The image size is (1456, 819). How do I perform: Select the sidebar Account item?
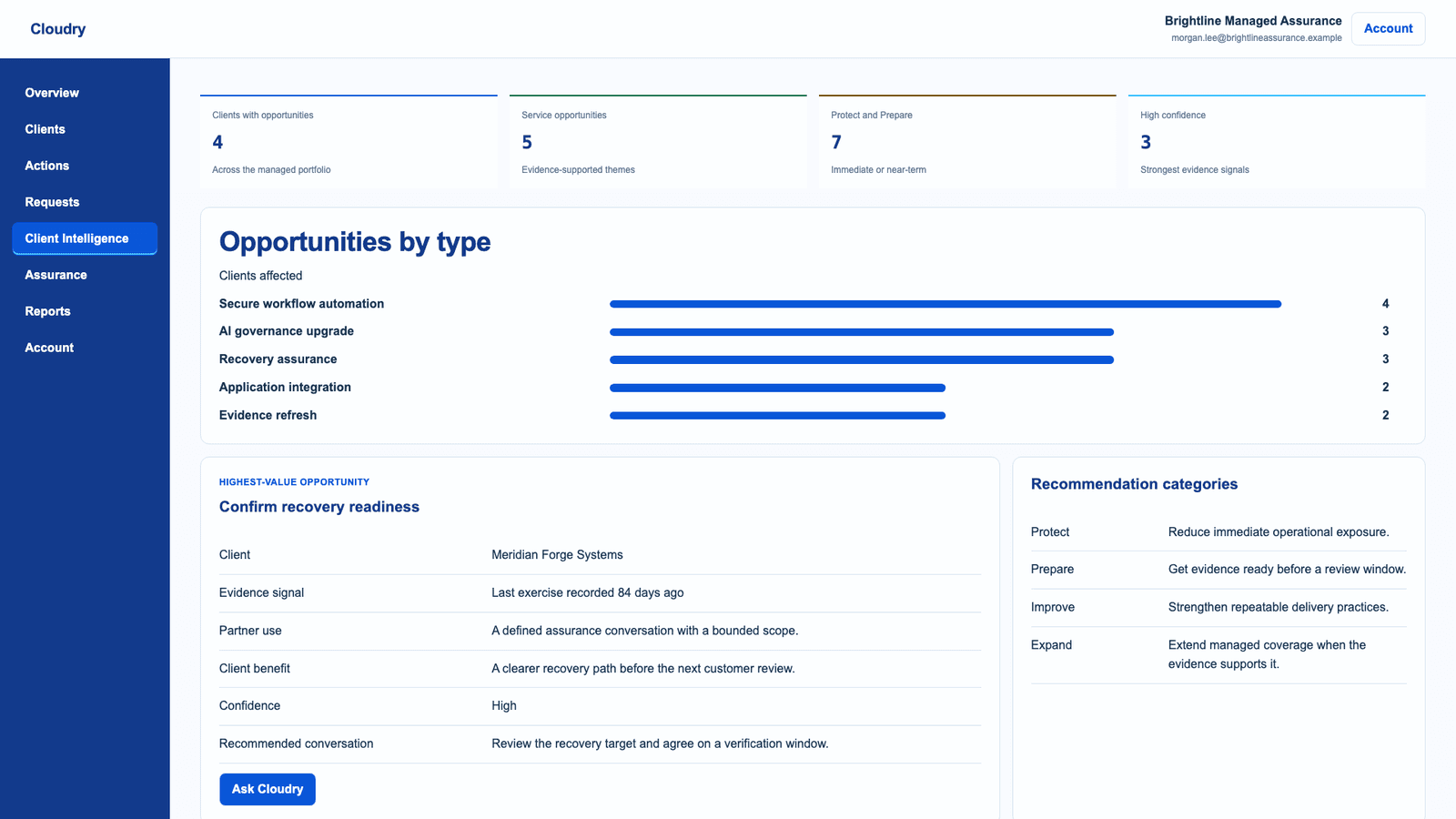85,348
